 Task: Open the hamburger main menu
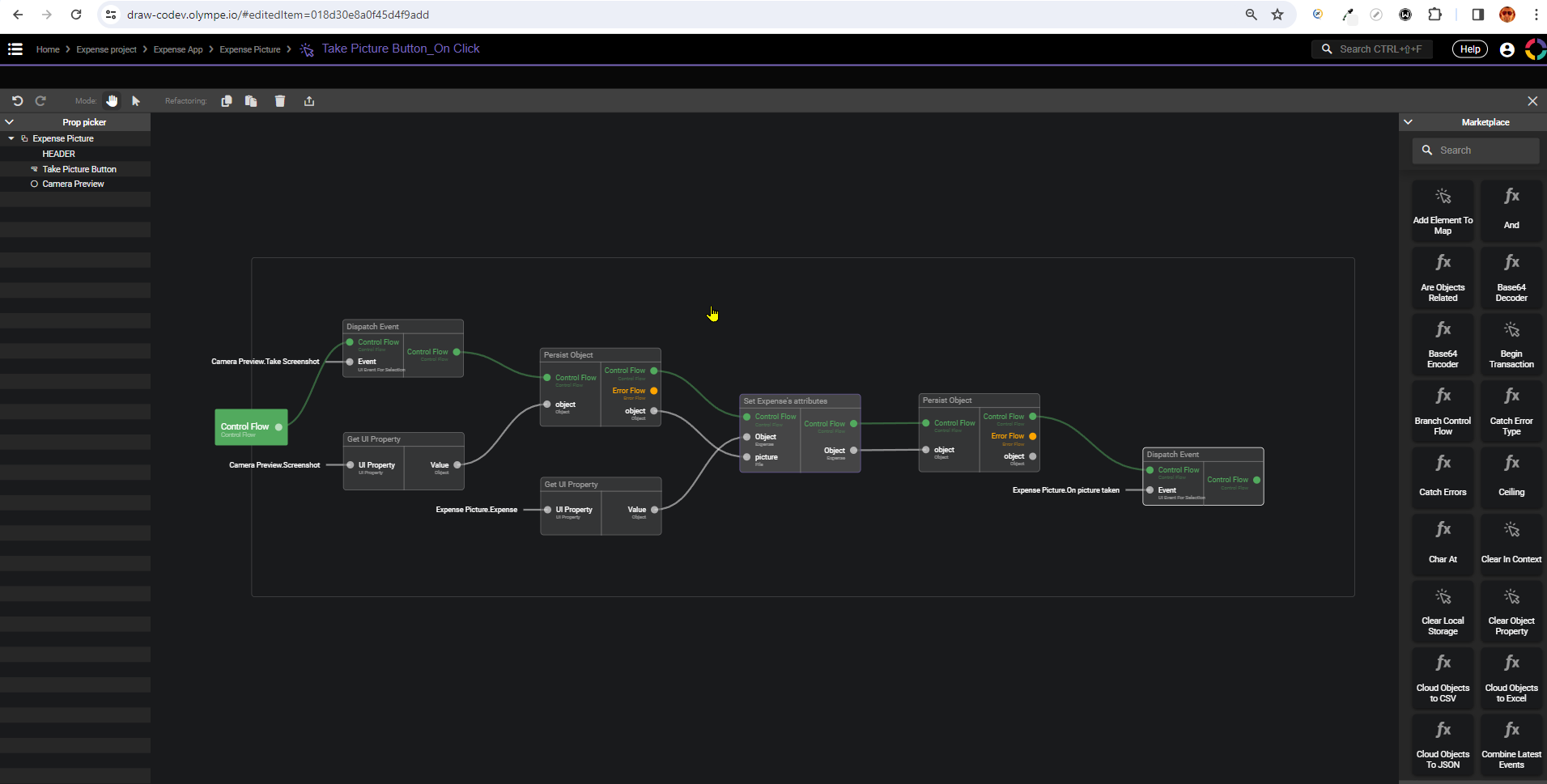[x=15, y=49]
